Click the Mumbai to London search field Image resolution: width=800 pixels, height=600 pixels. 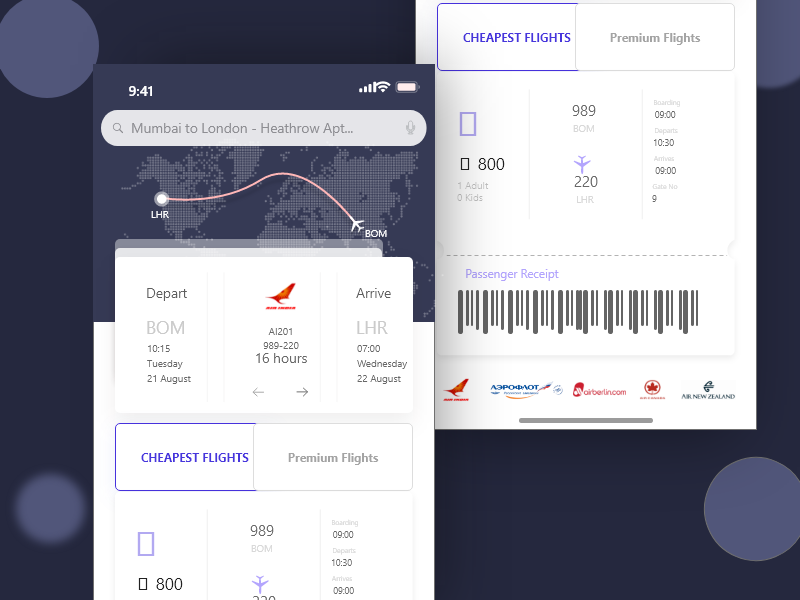click(x=264, y=128)
